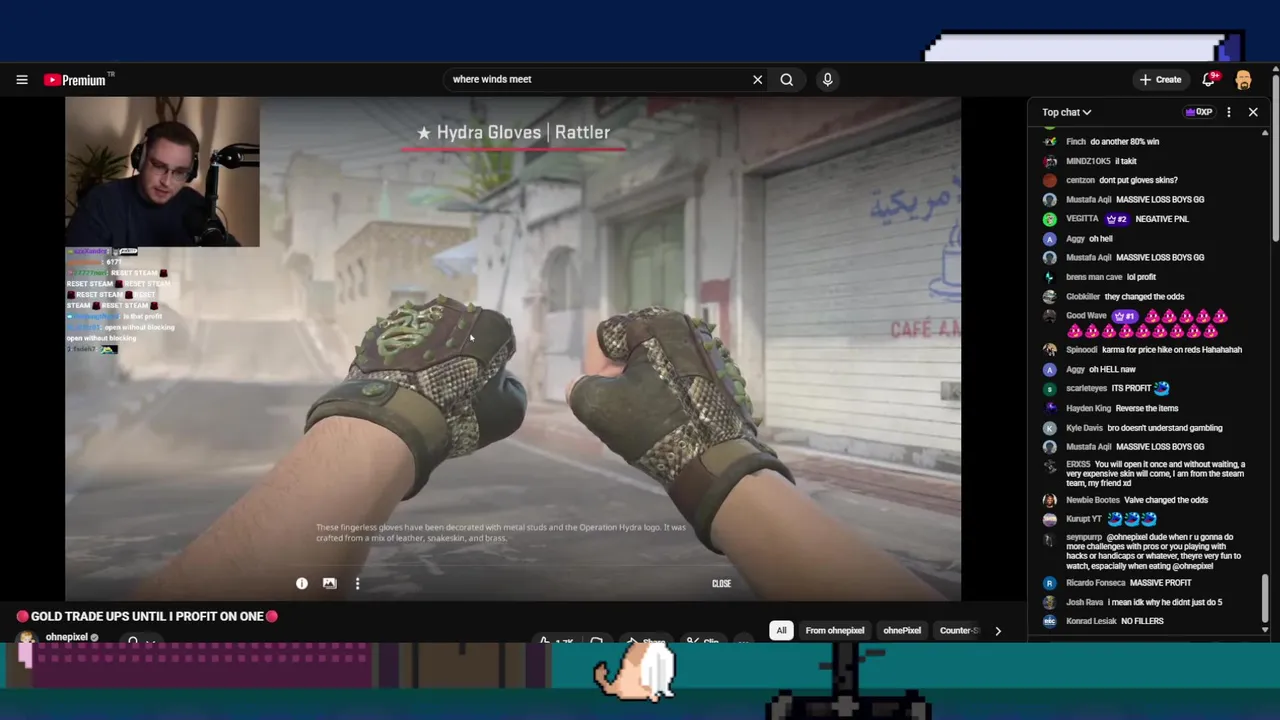This screenshot has width=1280, height=720.
Task: Click chat author name 'ERXSS'
Action: (1078, 465)
